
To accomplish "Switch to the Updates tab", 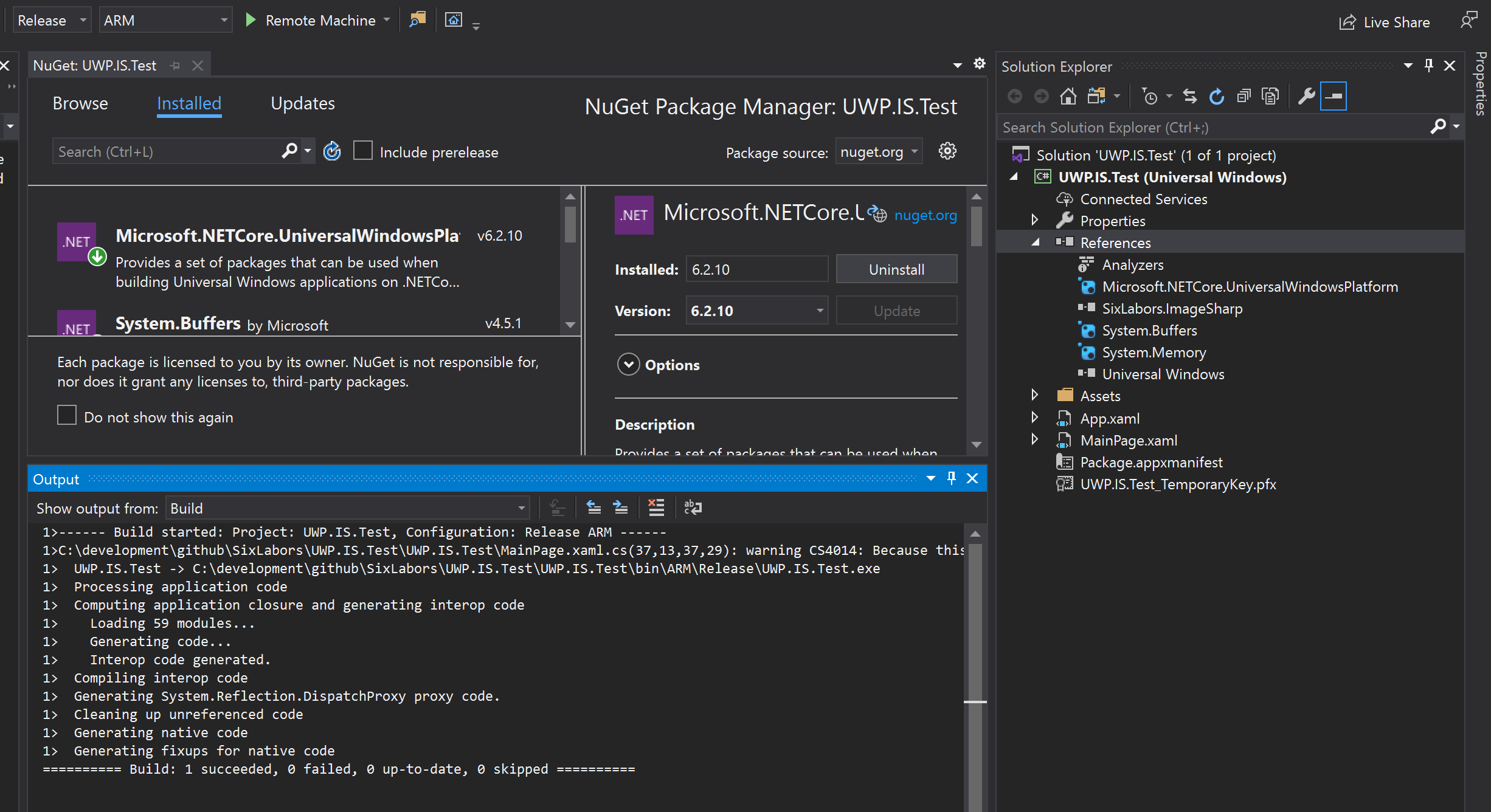I will (302, 103).
